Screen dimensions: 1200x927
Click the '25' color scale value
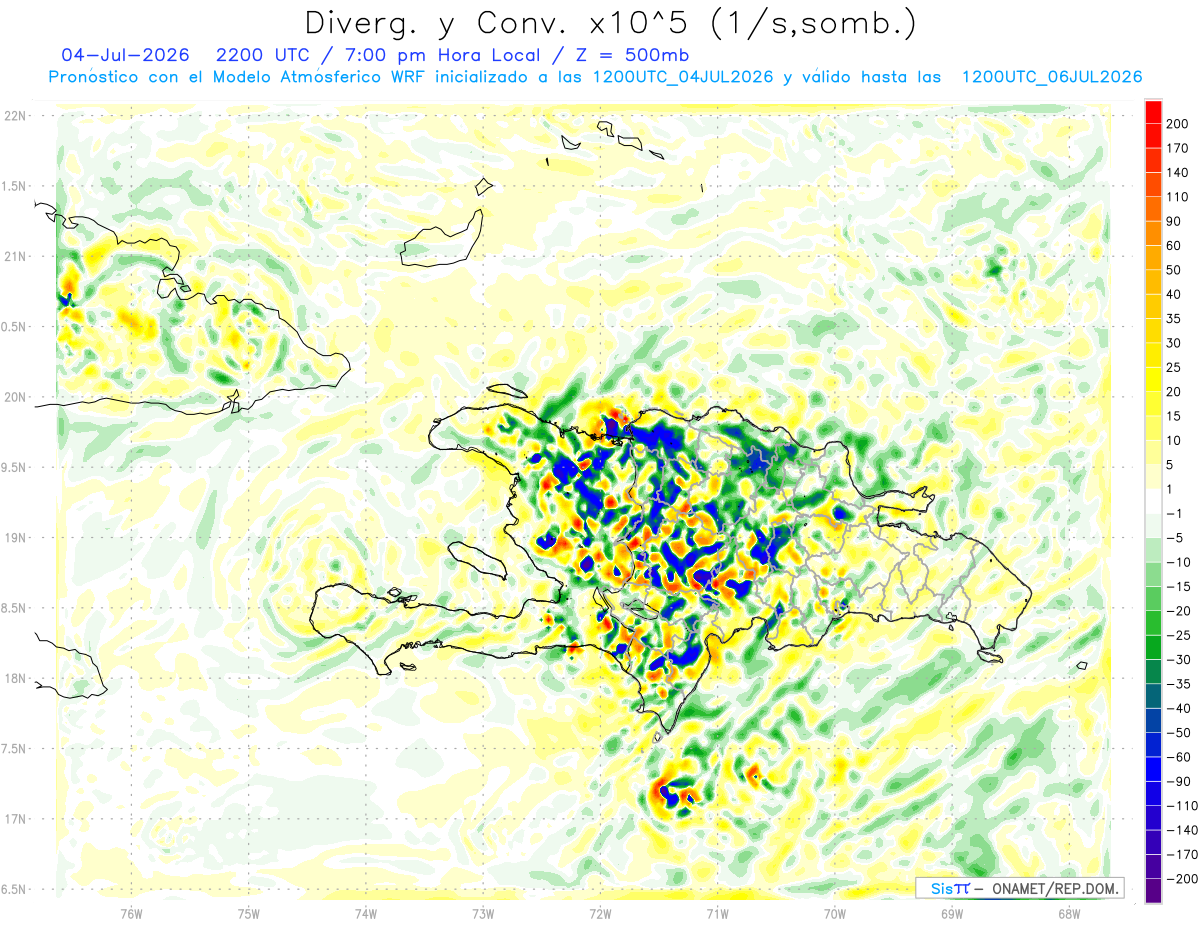click(x=1175, y=367)
